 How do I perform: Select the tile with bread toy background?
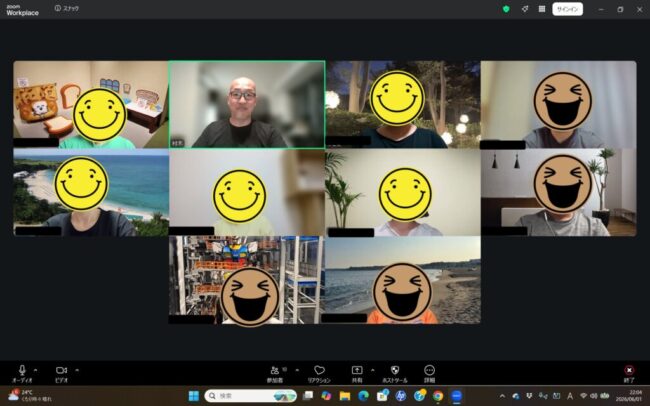[x=91, y=105]
